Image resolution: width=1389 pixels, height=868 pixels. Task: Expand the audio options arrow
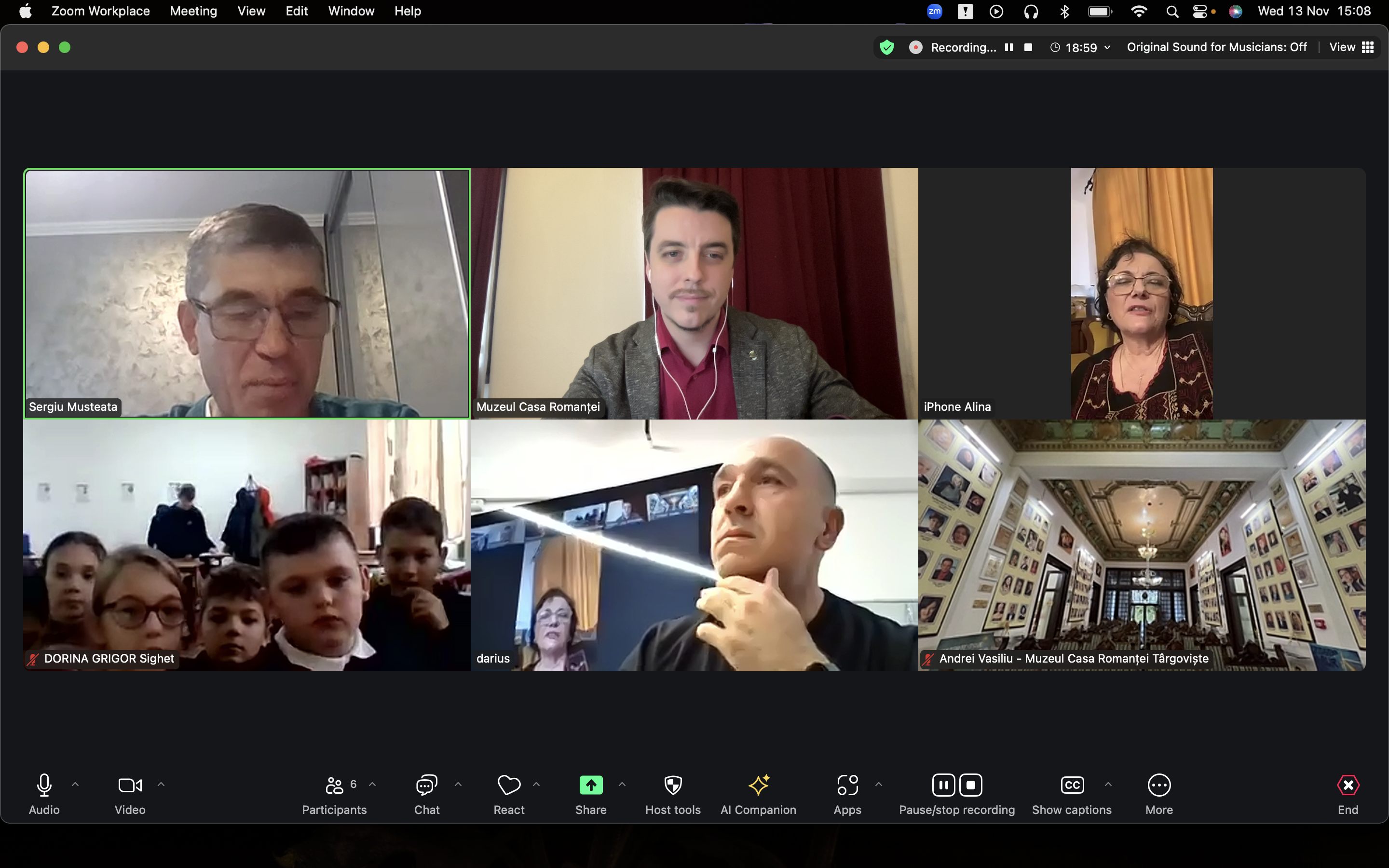75,784
